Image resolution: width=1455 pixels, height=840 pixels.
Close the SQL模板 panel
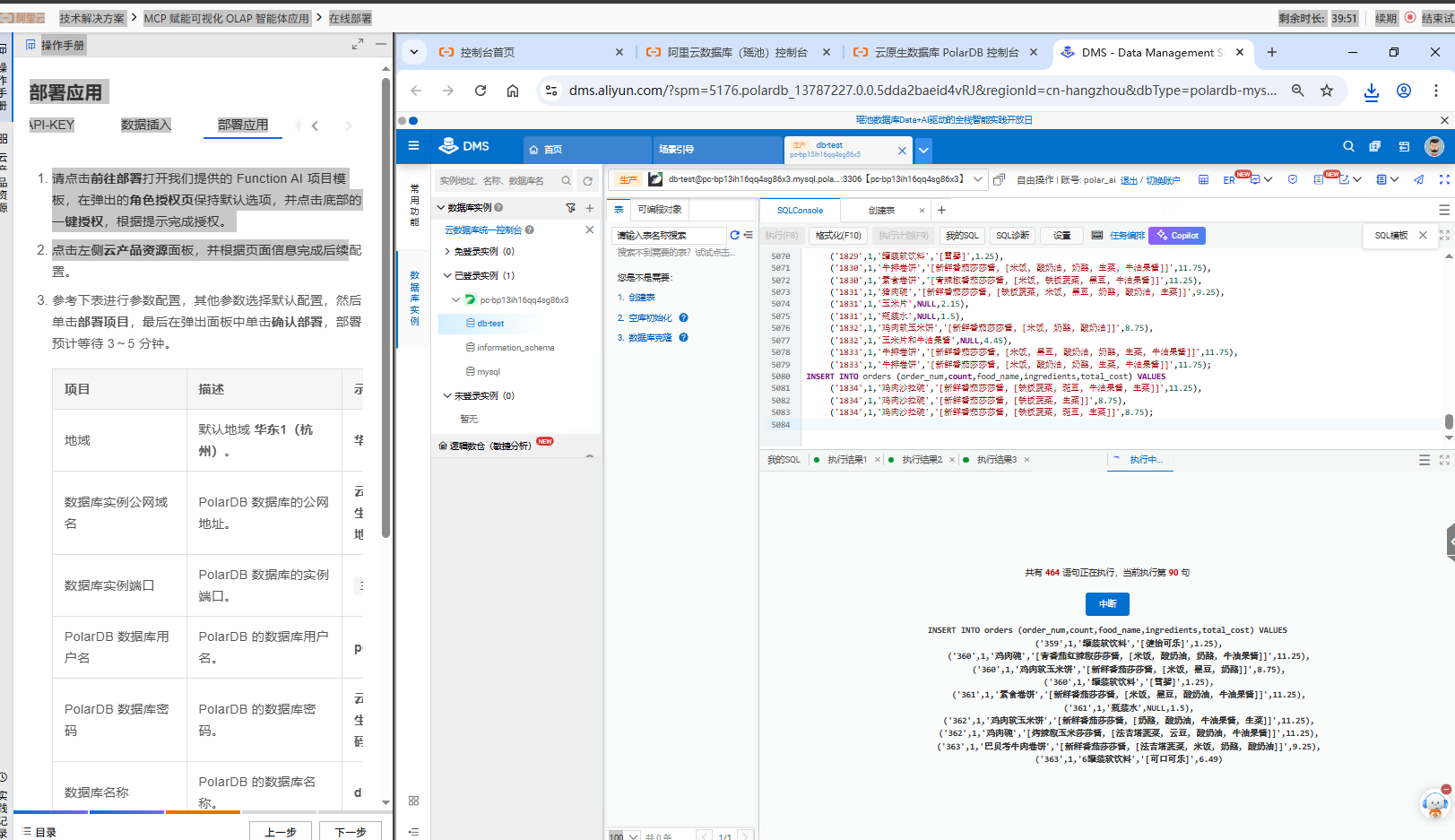[x=1423, y=235]
